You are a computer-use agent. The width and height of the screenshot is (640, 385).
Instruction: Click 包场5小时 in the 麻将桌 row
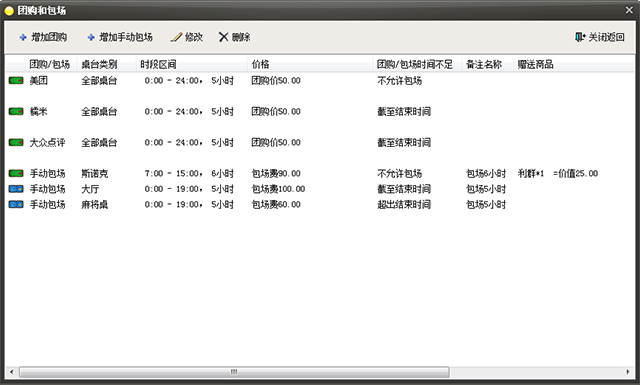(486, 205)
